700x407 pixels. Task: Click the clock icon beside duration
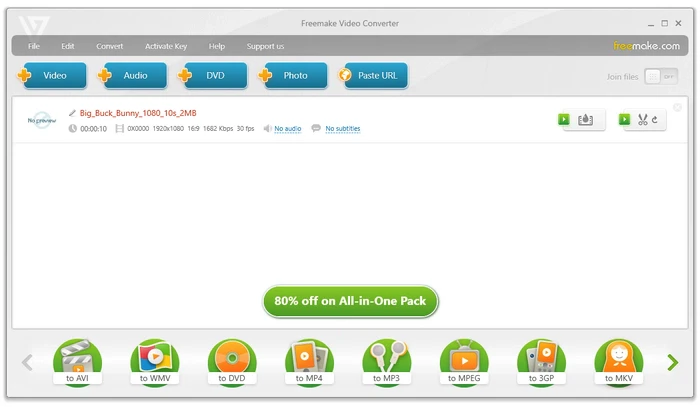73,129
